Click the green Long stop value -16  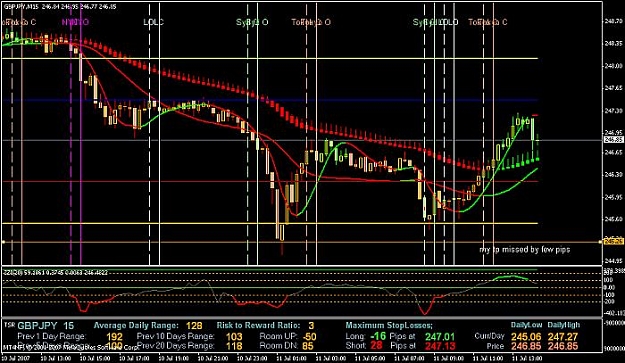[x=378, y=336]
